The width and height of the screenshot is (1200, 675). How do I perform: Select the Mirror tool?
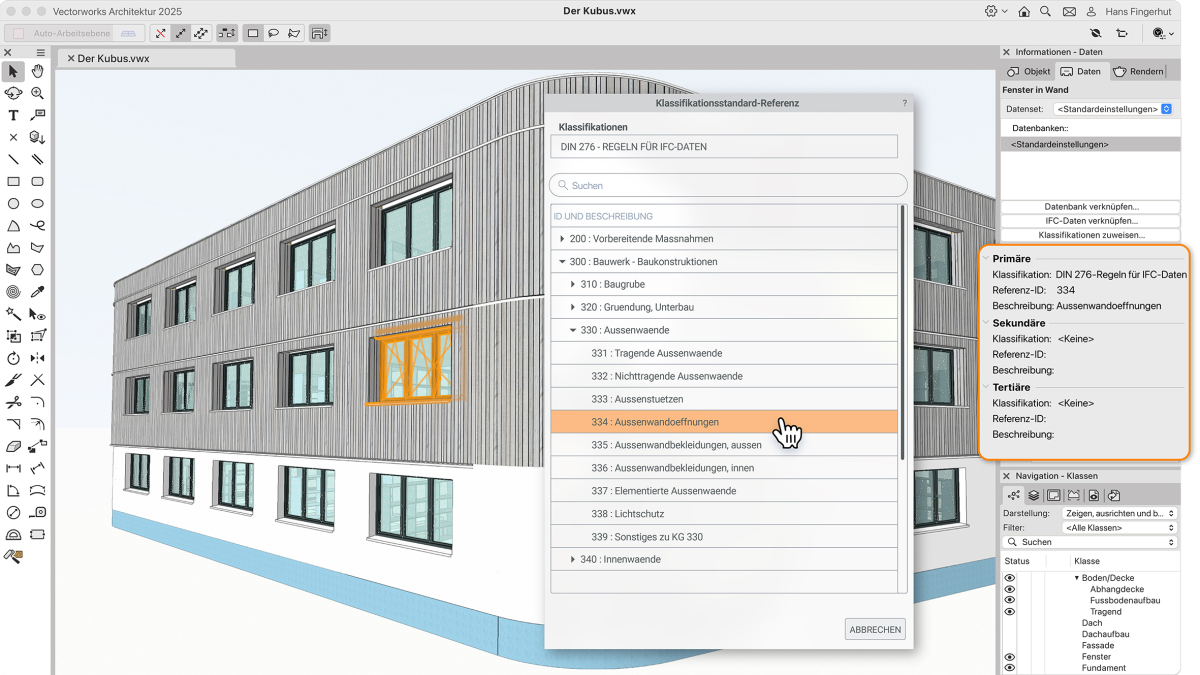37,358
